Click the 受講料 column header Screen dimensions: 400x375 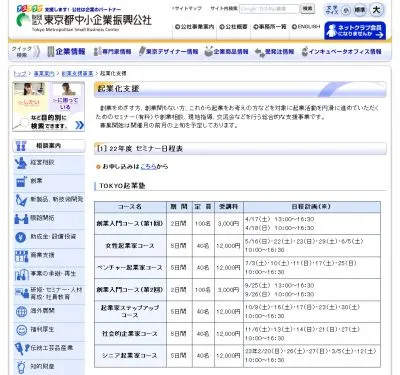[229, 207]
